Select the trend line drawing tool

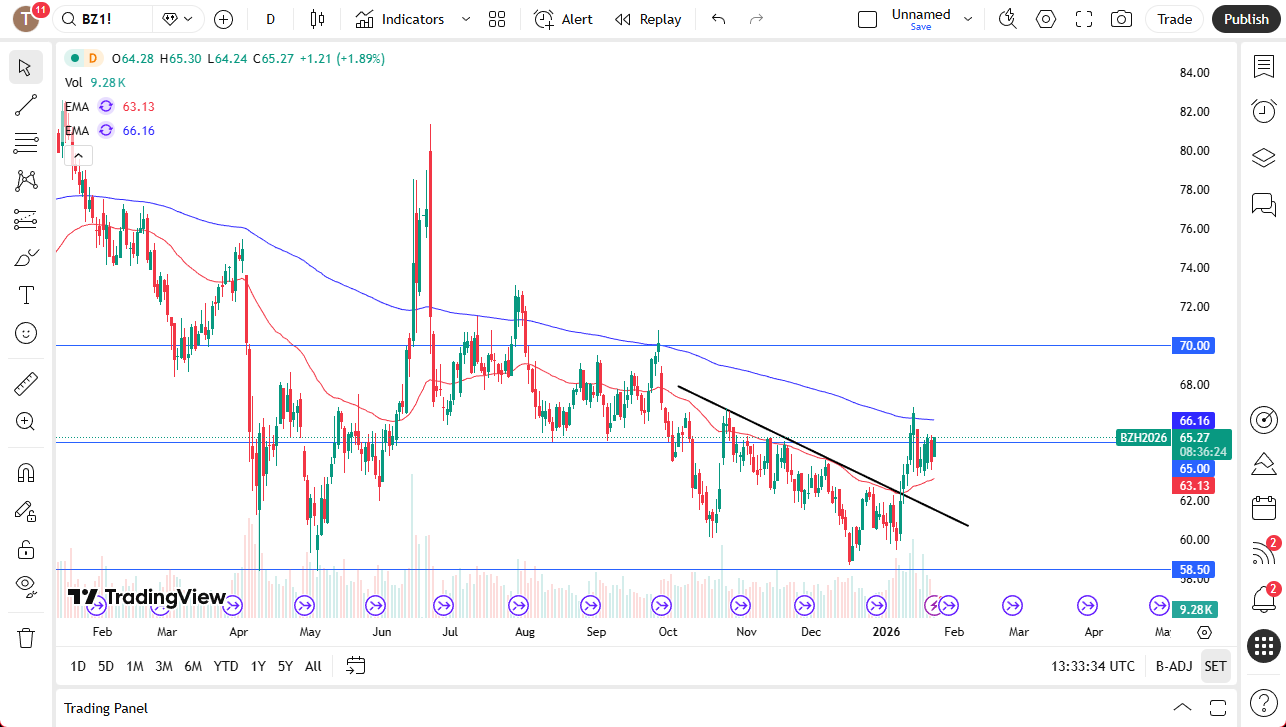click(x=26, y=105)
